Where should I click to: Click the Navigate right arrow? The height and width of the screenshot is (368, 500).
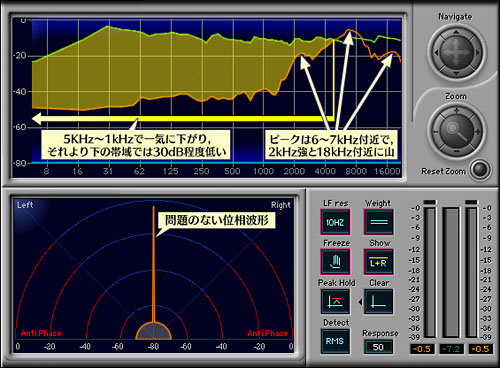coord(477,52)
